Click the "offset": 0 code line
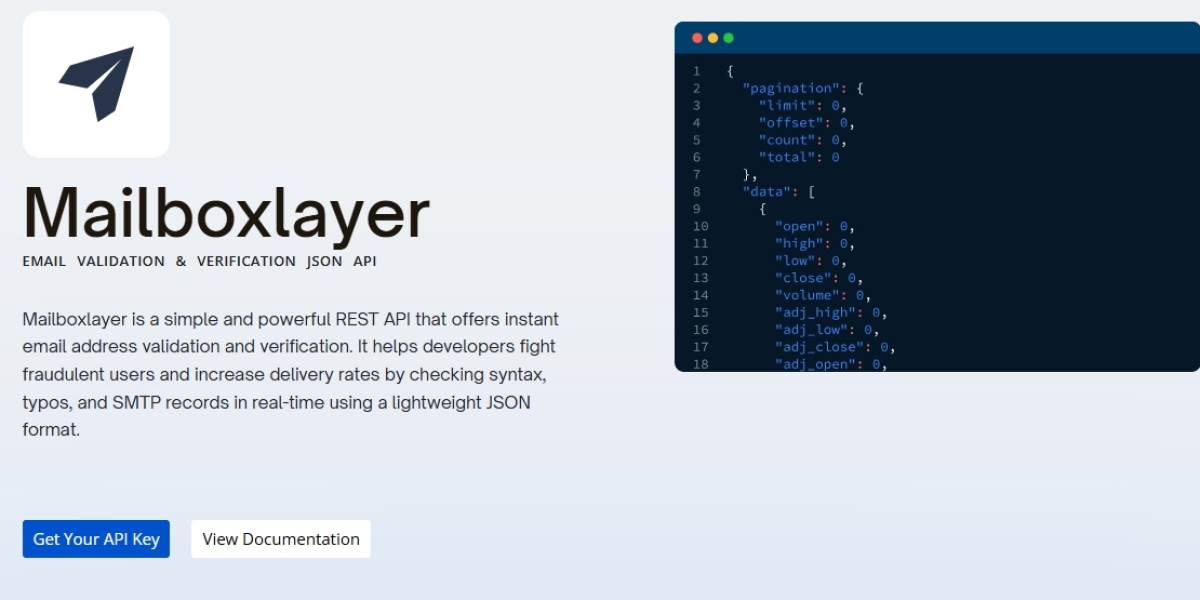 [x=807, y=123]
